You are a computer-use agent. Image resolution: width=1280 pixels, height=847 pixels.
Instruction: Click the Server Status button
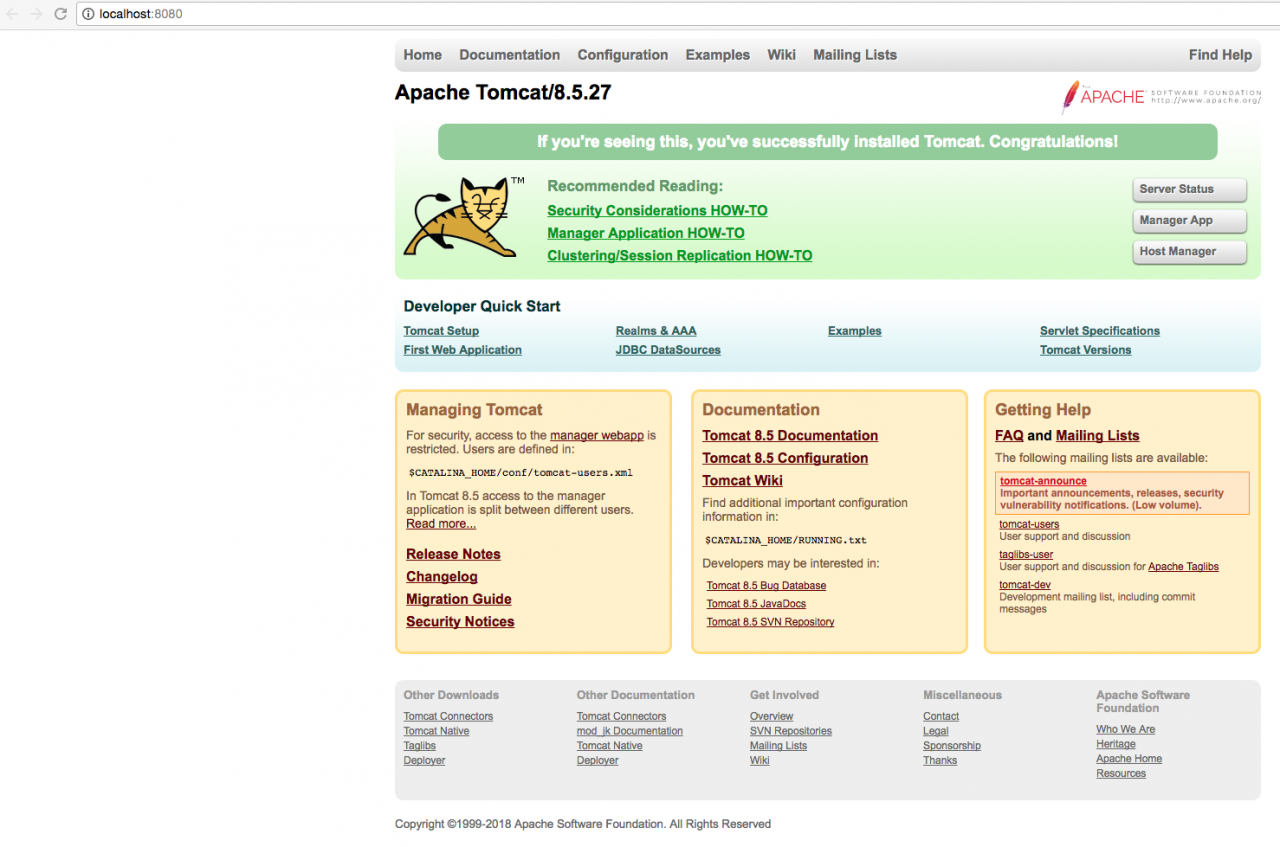[1189, 189]
